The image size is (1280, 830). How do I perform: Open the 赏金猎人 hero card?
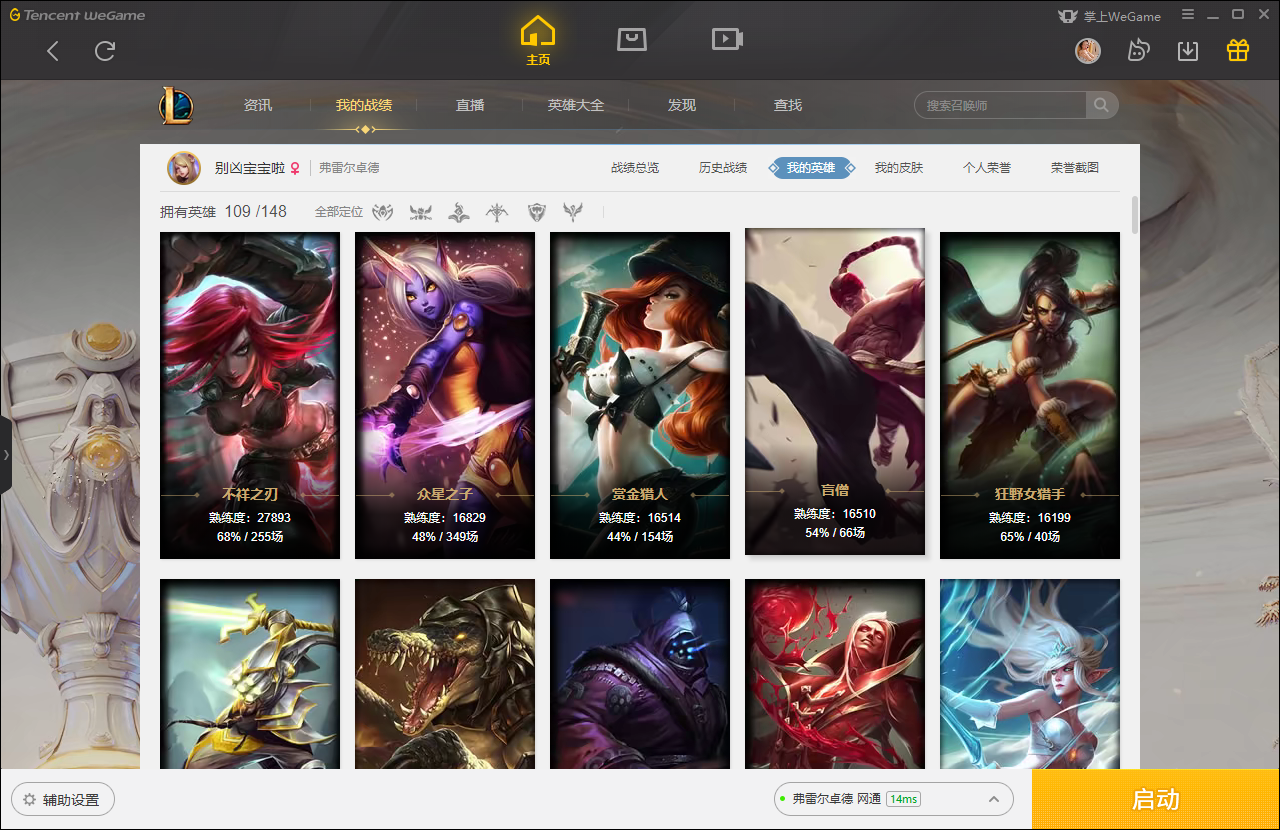pos(640,396)
